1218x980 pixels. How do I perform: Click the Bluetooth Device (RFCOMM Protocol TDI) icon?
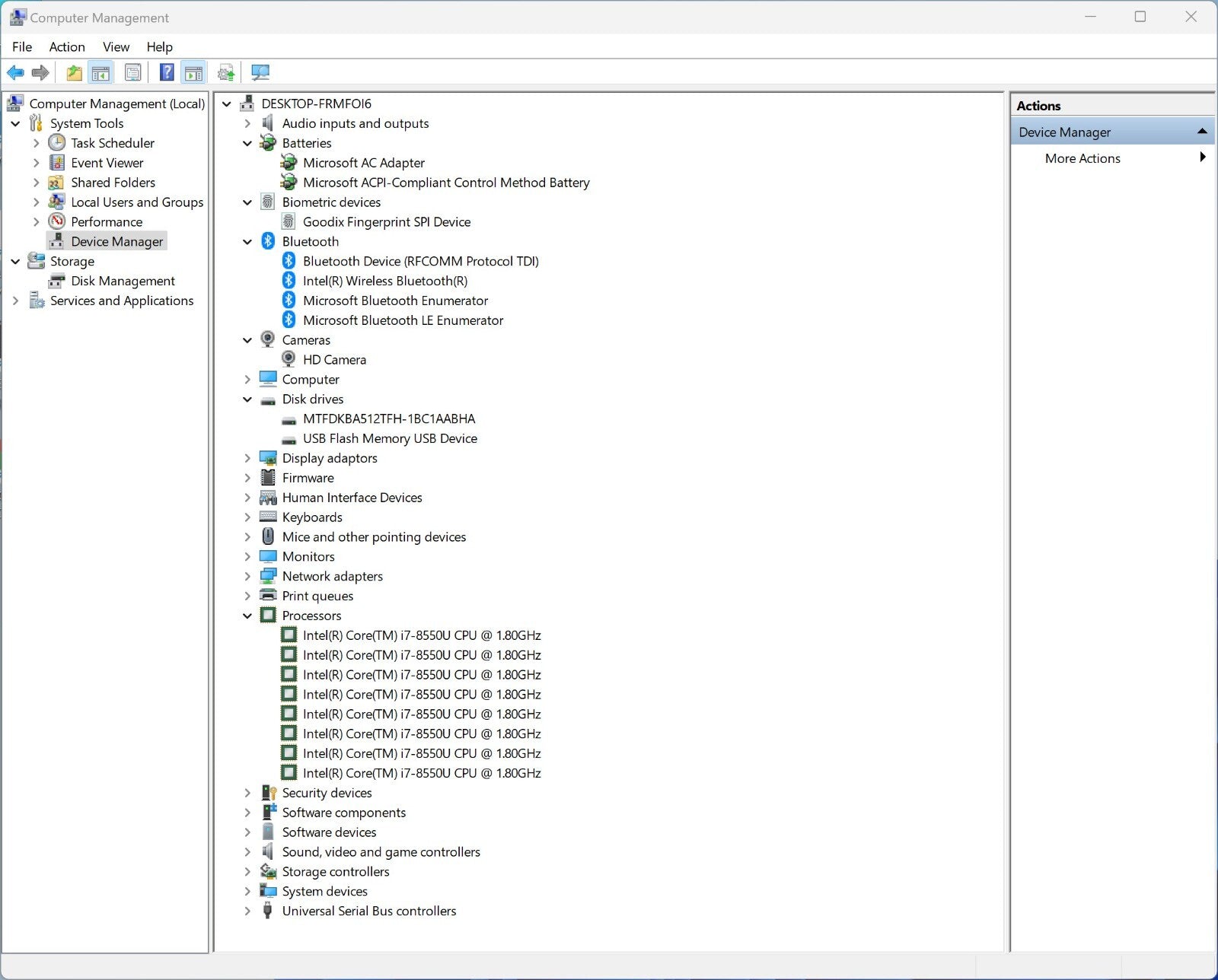289,261
